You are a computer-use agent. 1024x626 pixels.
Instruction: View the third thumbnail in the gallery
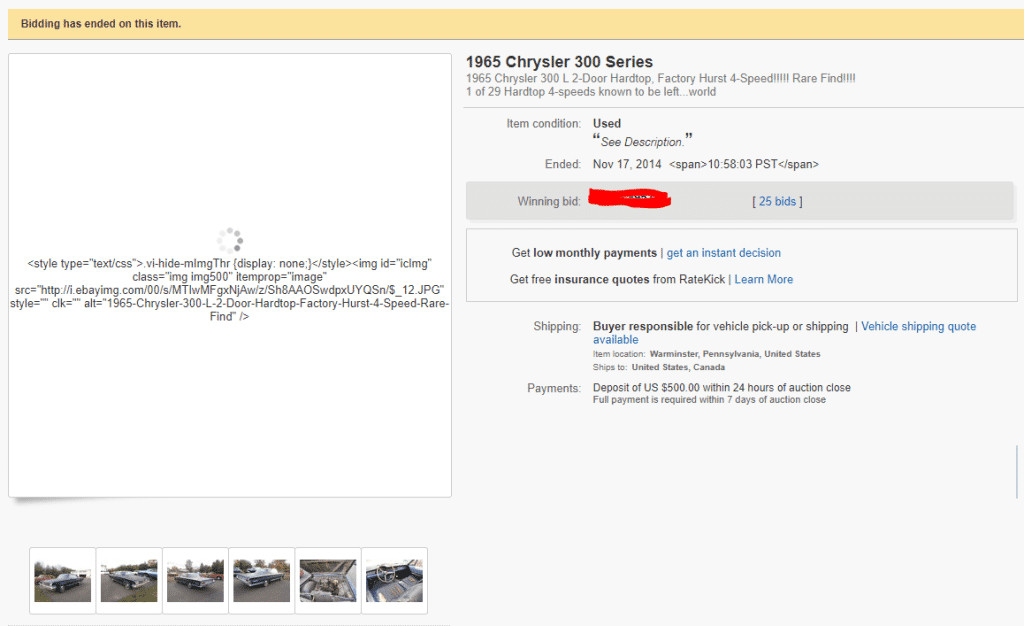point(195,581)
